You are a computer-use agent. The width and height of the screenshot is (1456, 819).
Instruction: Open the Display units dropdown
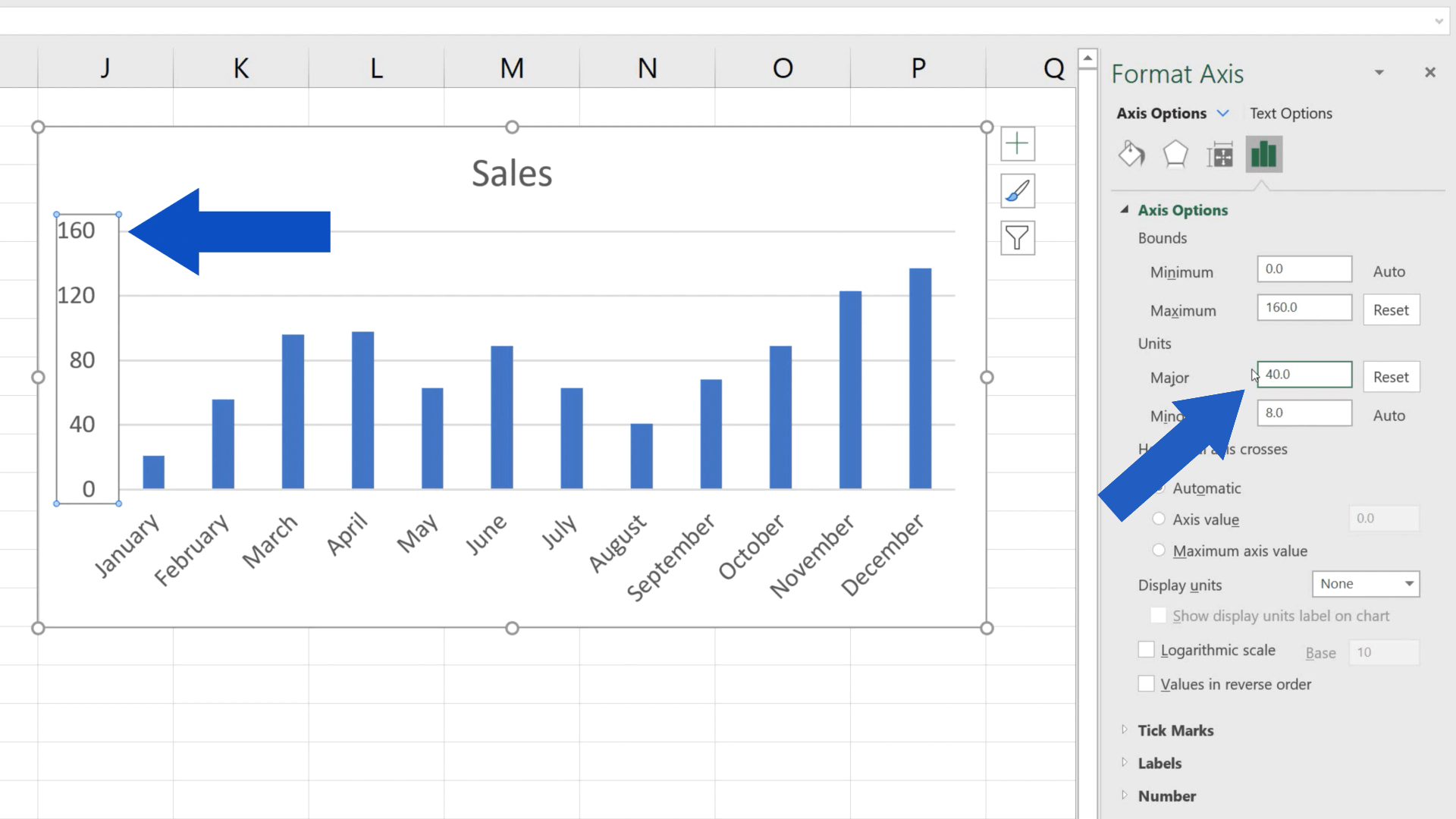coord(1365,584)
